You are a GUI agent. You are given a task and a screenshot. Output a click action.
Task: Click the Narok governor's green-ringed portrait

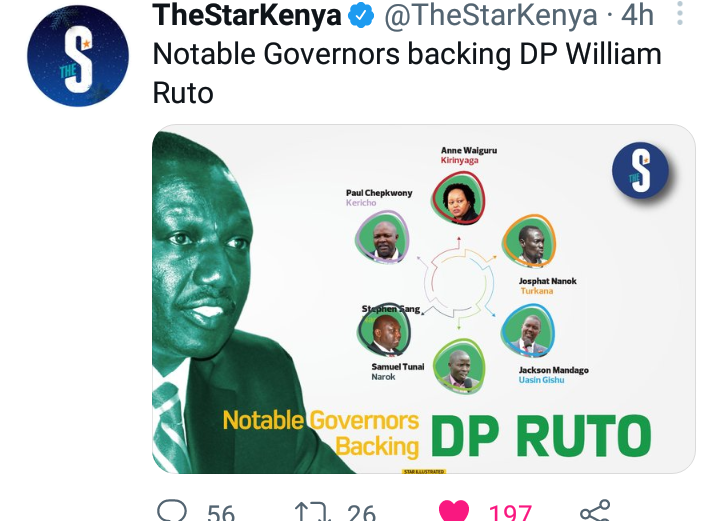tap(459, 366)
